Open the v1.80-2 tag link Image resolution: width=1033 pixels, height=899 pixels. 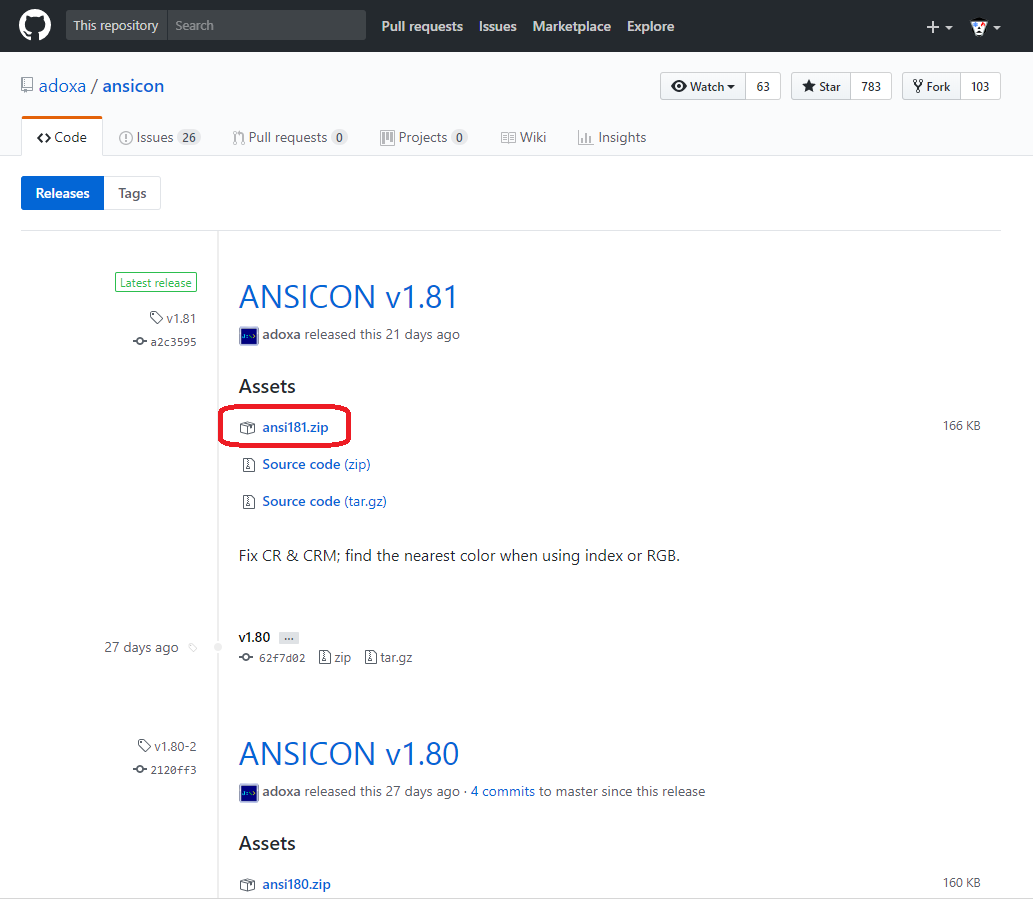pyautogui.click(x=167, y=746)
